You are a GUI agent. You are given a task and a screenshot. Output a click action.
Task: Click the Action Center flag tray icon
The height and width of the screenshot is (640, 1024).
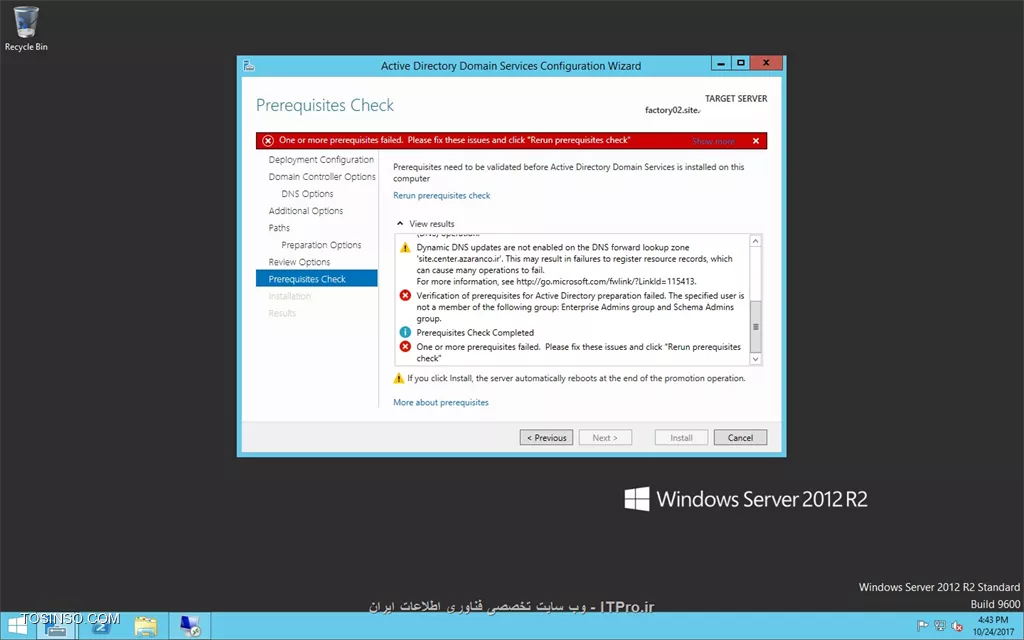(922, 626)
